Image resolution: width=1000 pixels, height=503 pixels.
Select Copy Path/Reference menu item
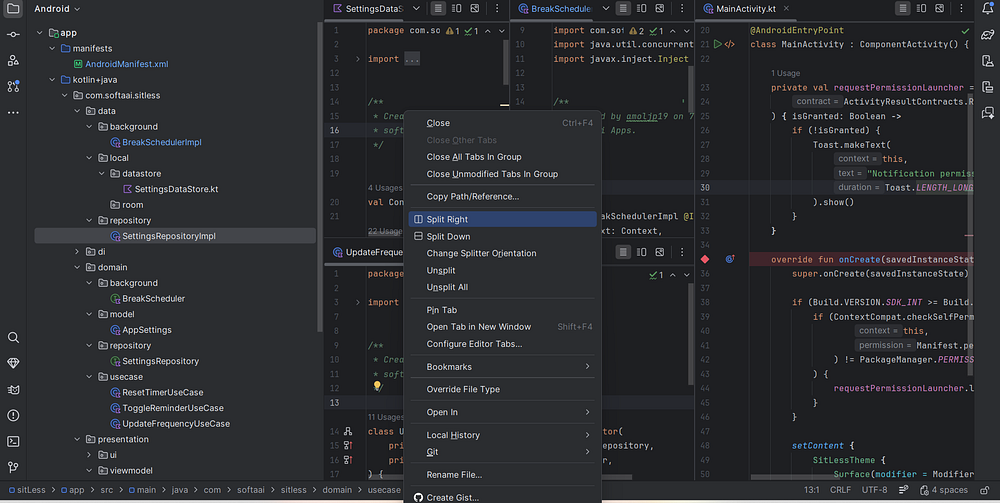(503, 196)
